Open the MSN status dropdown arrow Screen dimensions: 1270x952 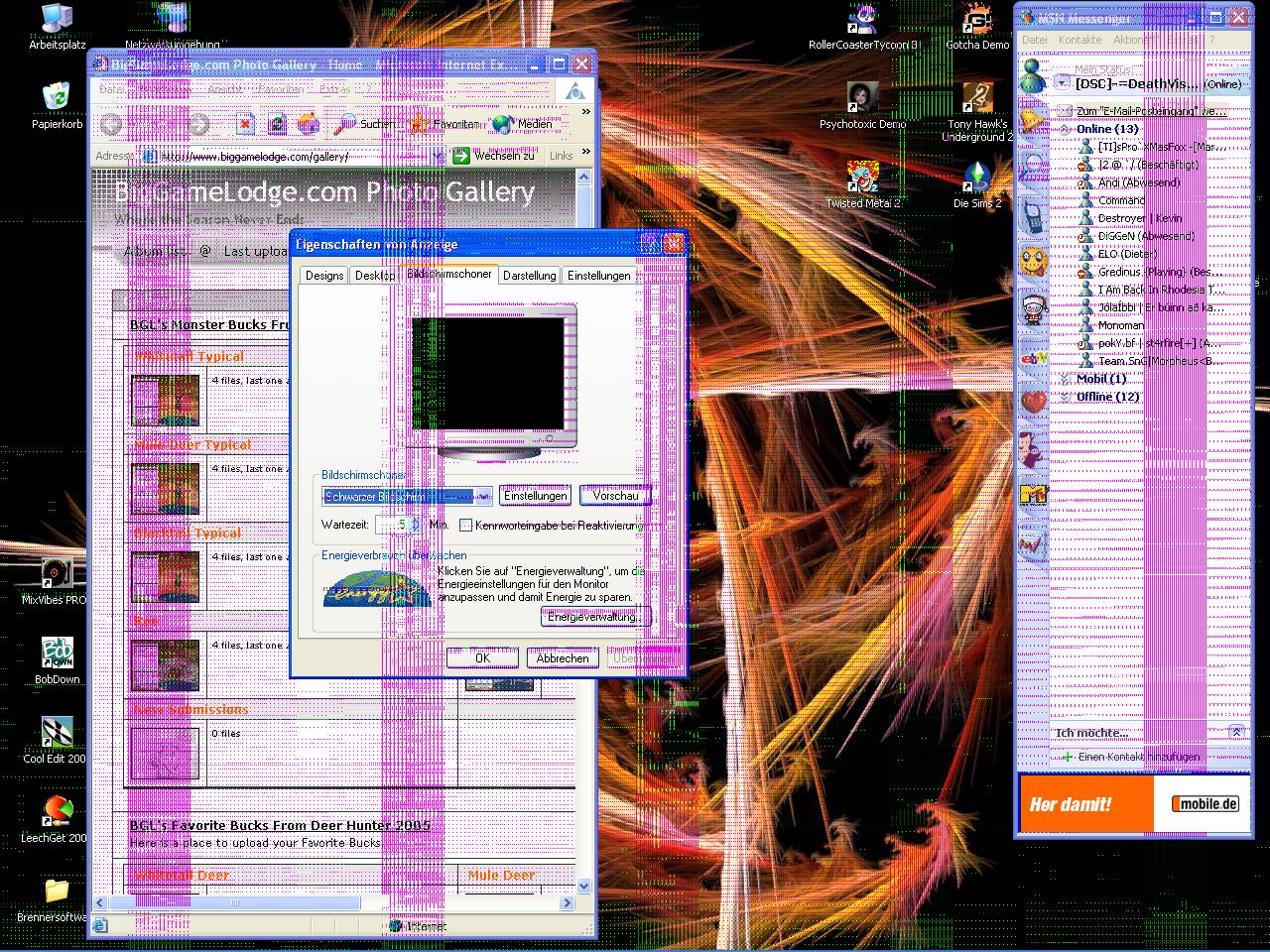coord(1062,84)
